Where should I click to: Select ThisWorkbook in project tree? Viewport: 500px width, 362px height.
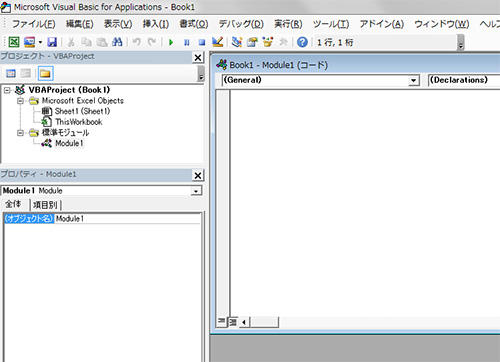79,122
